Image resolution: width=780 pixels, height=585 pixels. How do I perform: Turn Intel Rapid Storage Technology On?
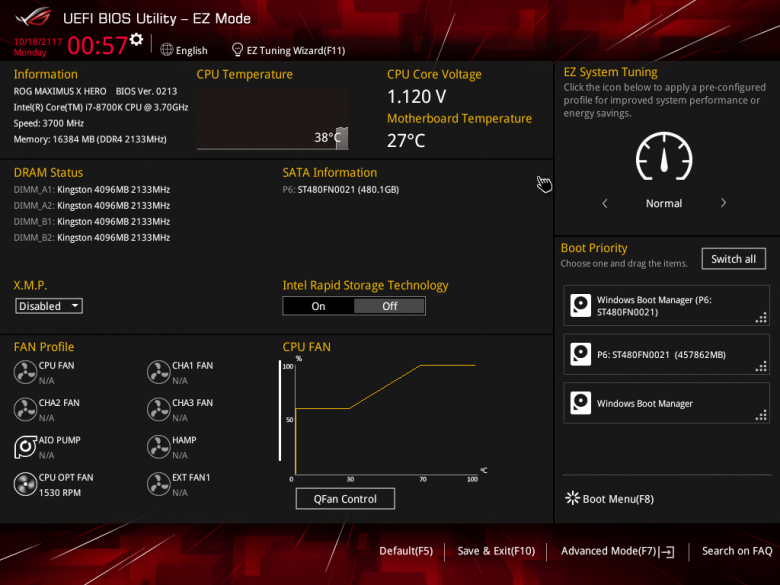318,306
